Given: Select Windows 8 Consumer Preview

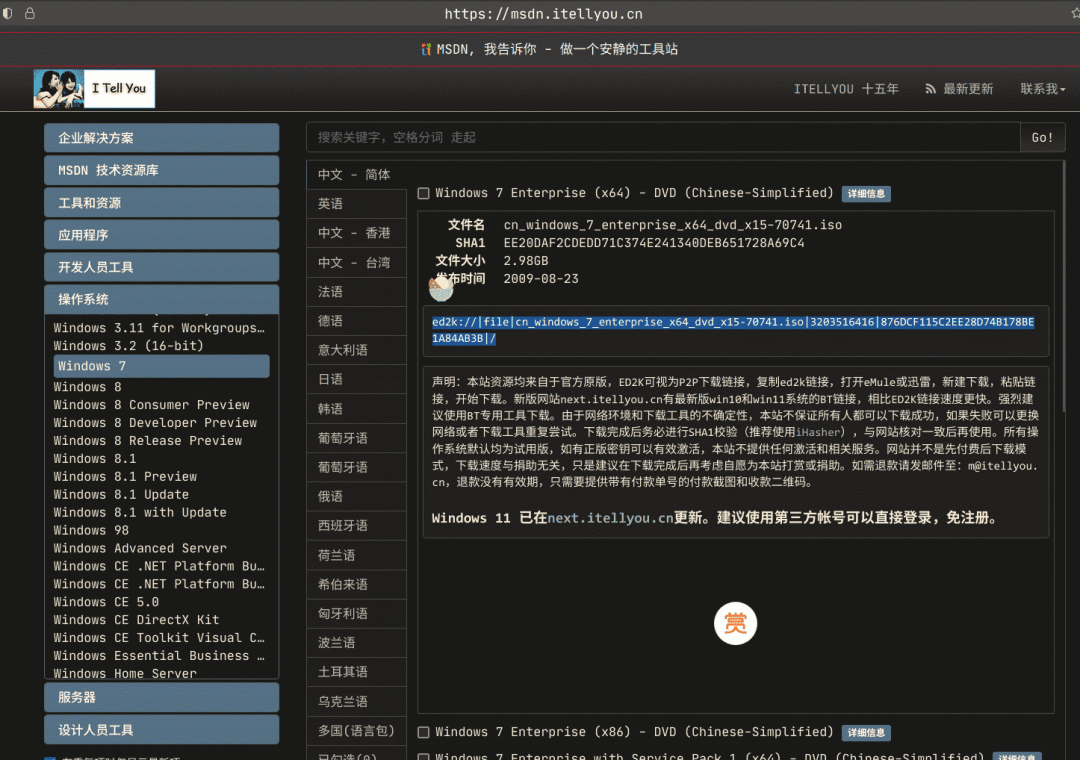Looking at the screenshot, I should 152,405.
